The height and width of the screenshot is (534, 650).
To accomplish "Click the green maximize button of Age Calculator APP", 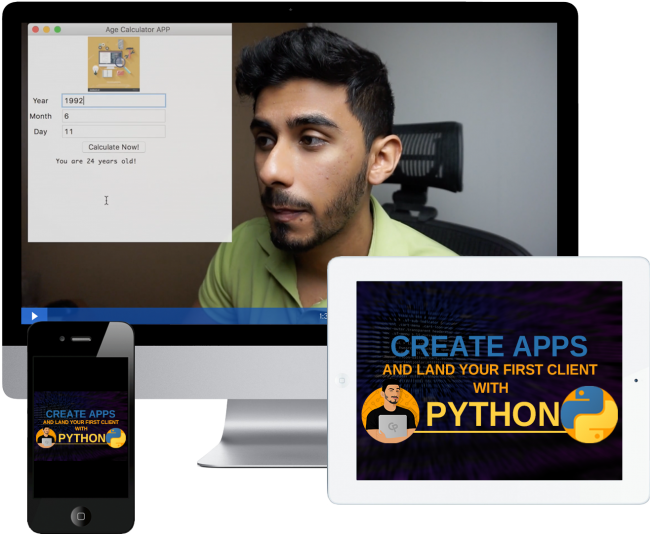I will (x=58, y=29).
